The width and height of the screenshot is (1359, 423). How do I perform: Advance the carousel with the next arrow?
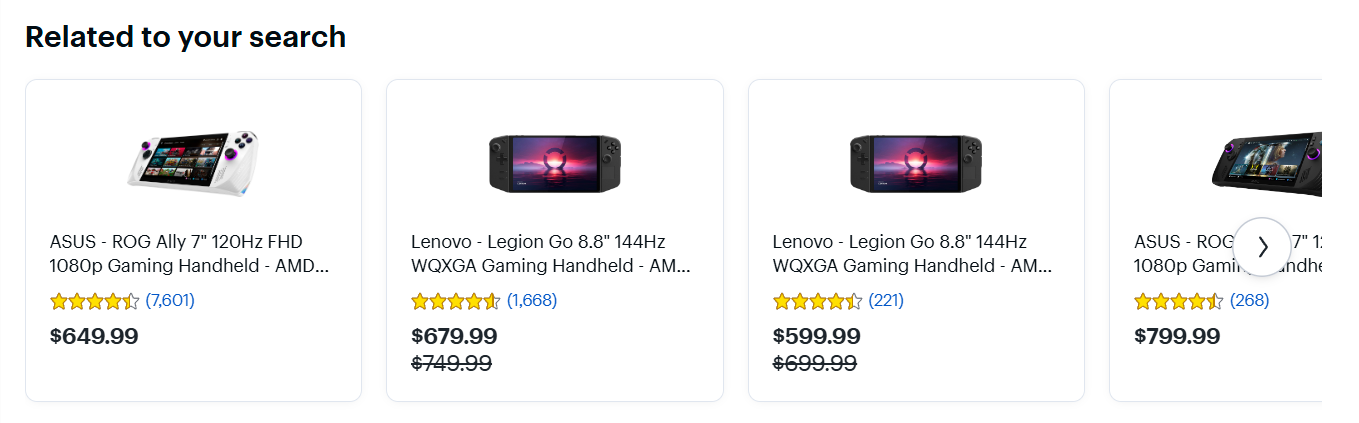click(x=1262, y=247)
